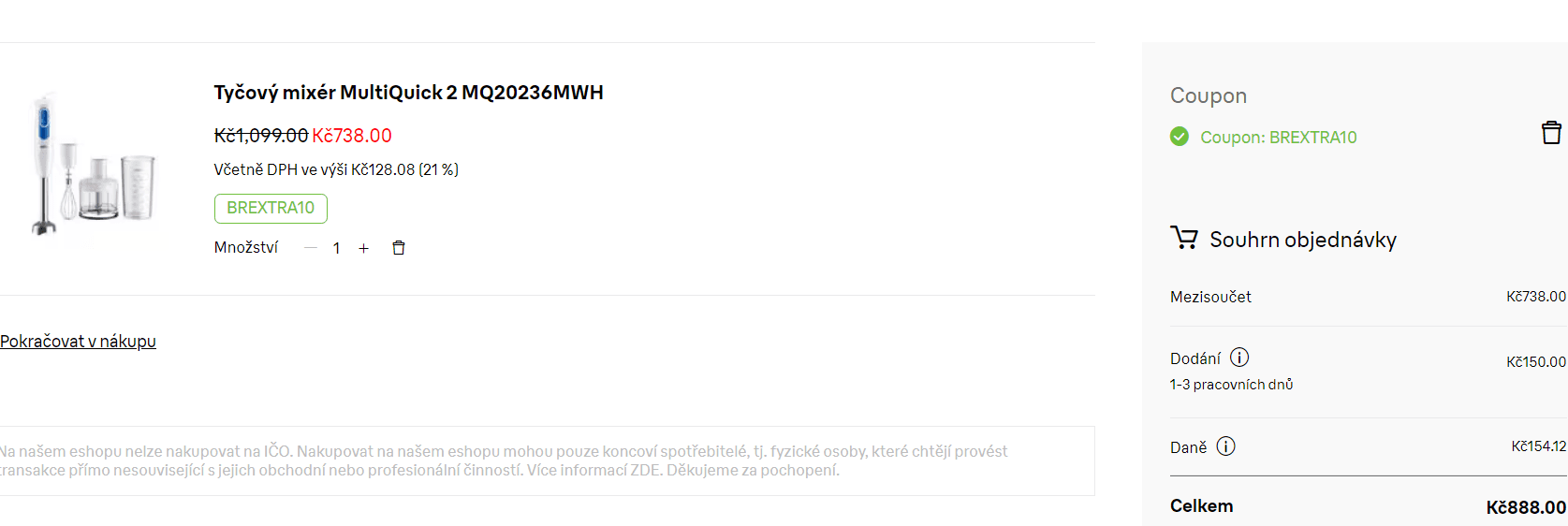The width and height of the screenshot is (1568, 526).
Task: Click the Celkem total amount Kč888.00
Action: [x=1526, y=507]
